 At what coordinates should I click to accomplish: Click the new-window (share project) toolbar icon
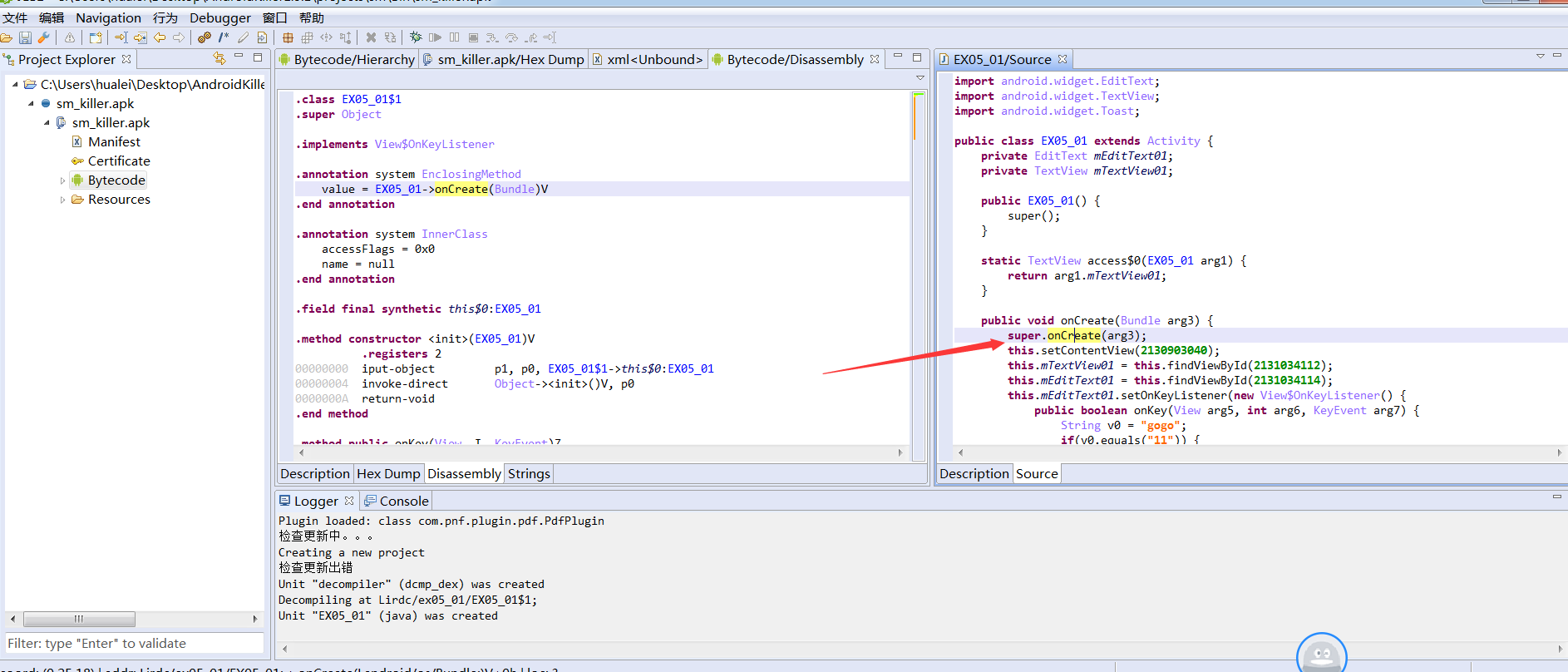coord(96,37)
